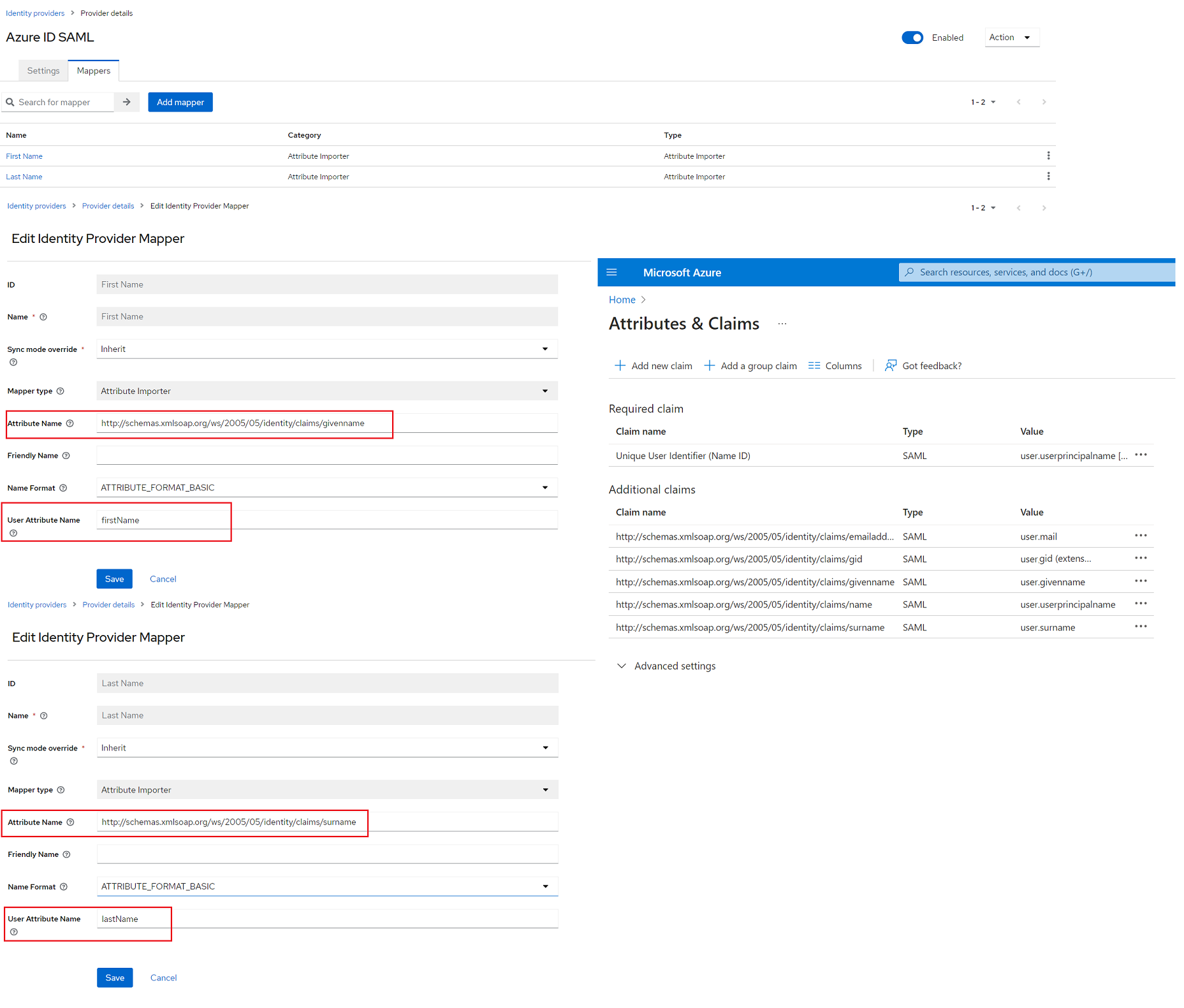Click the surname Attribute Name field
The image size is (1184, 1008).
[328, 822]
